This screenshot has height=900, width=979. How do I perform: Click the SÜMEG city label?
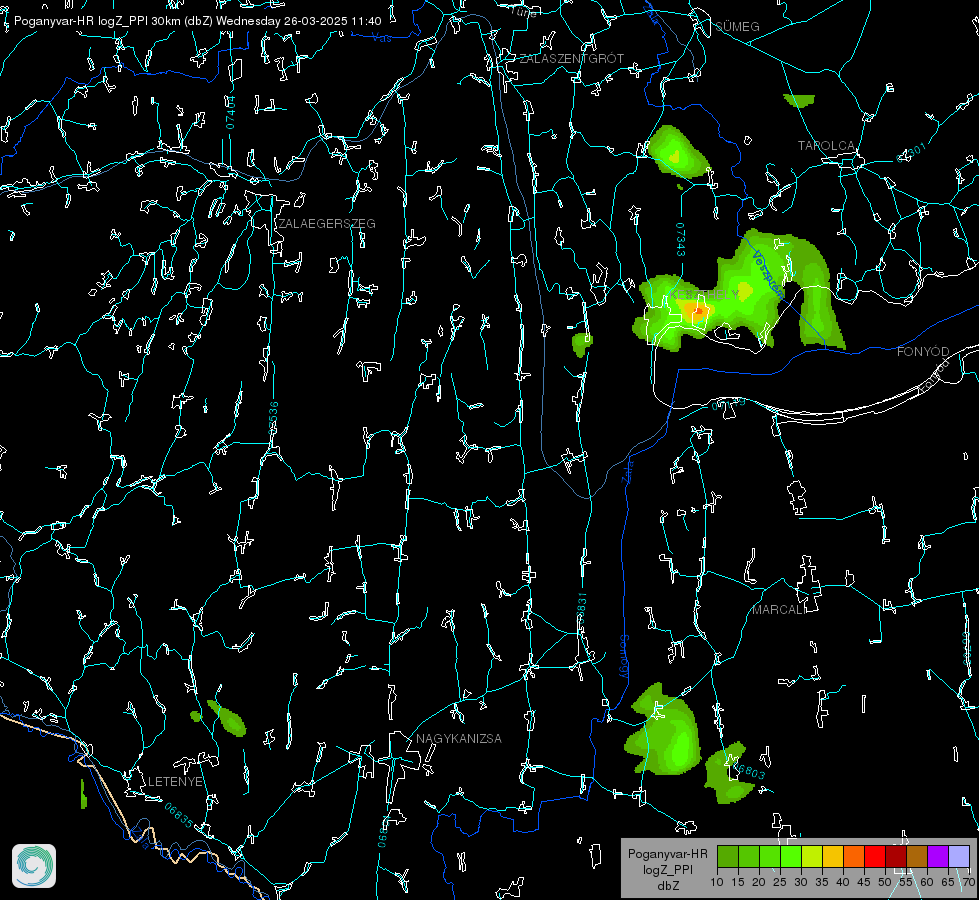coord(737,26)
